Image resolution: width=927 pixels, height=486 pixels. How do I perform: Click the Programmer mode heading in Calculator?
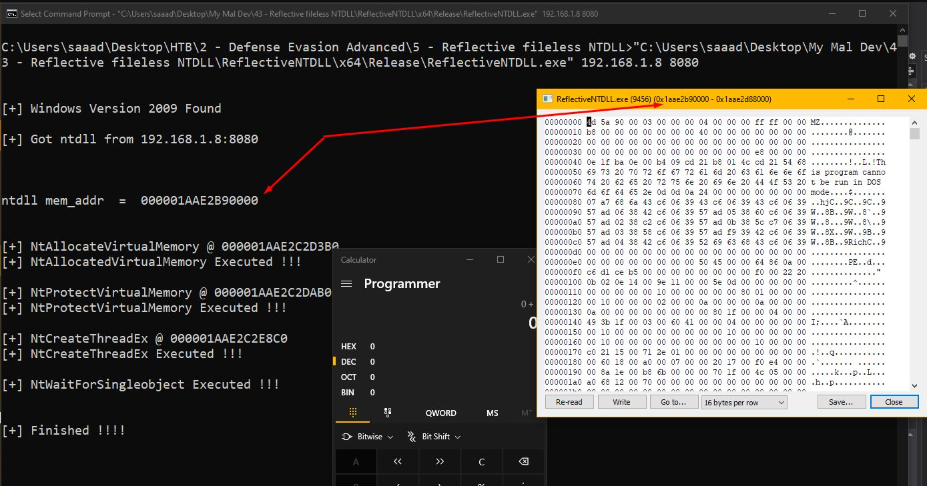pyautogui.click(x=402, y=284)
